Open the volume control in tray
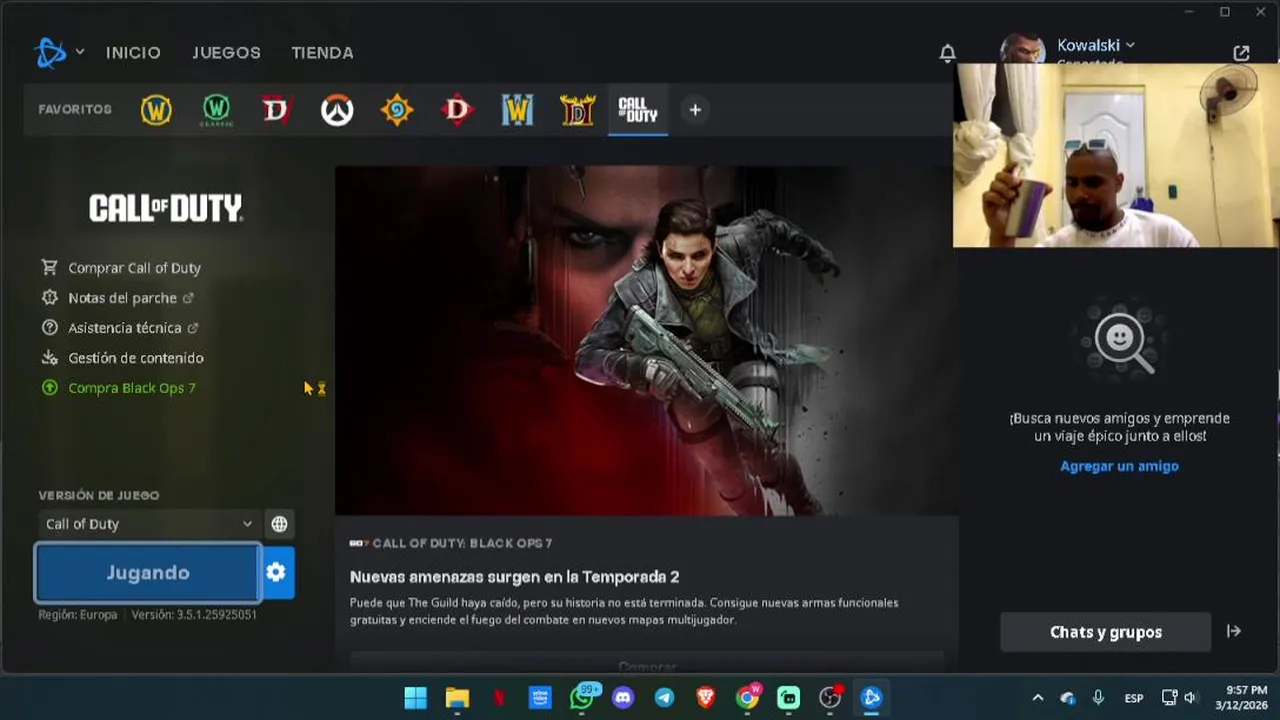This screenshot has height=720, width=1280. click(x=1190, y=698)
